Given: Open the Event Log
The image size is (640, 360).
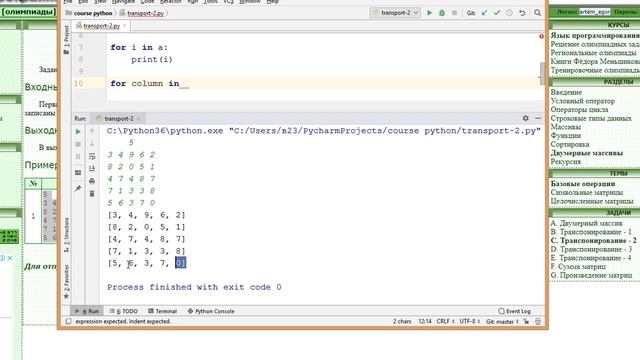Looking at the screenshot, I should tap(514, 311).
